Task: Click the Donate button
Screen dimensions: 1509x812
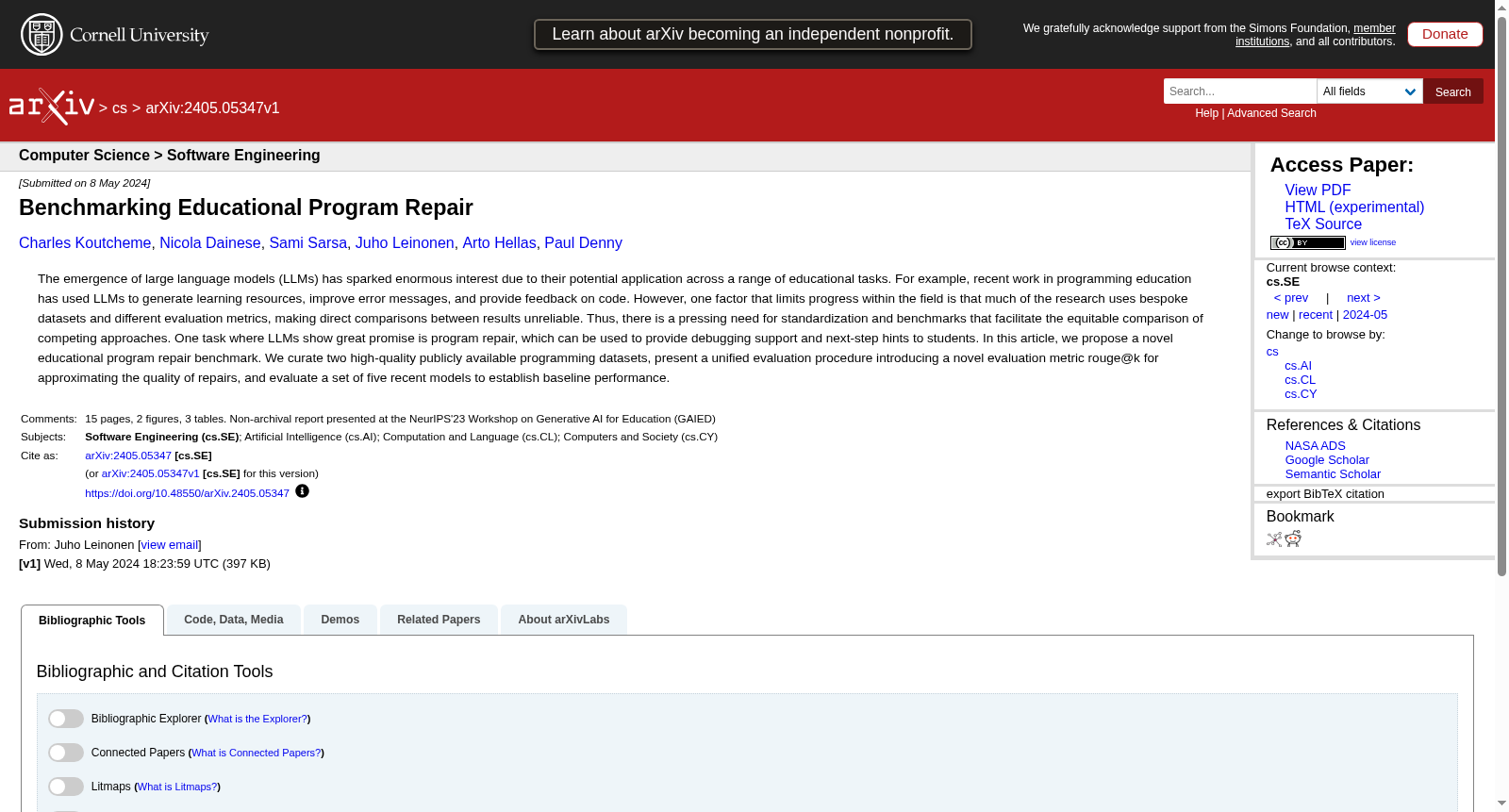Action: click(x=1445, y=34)
